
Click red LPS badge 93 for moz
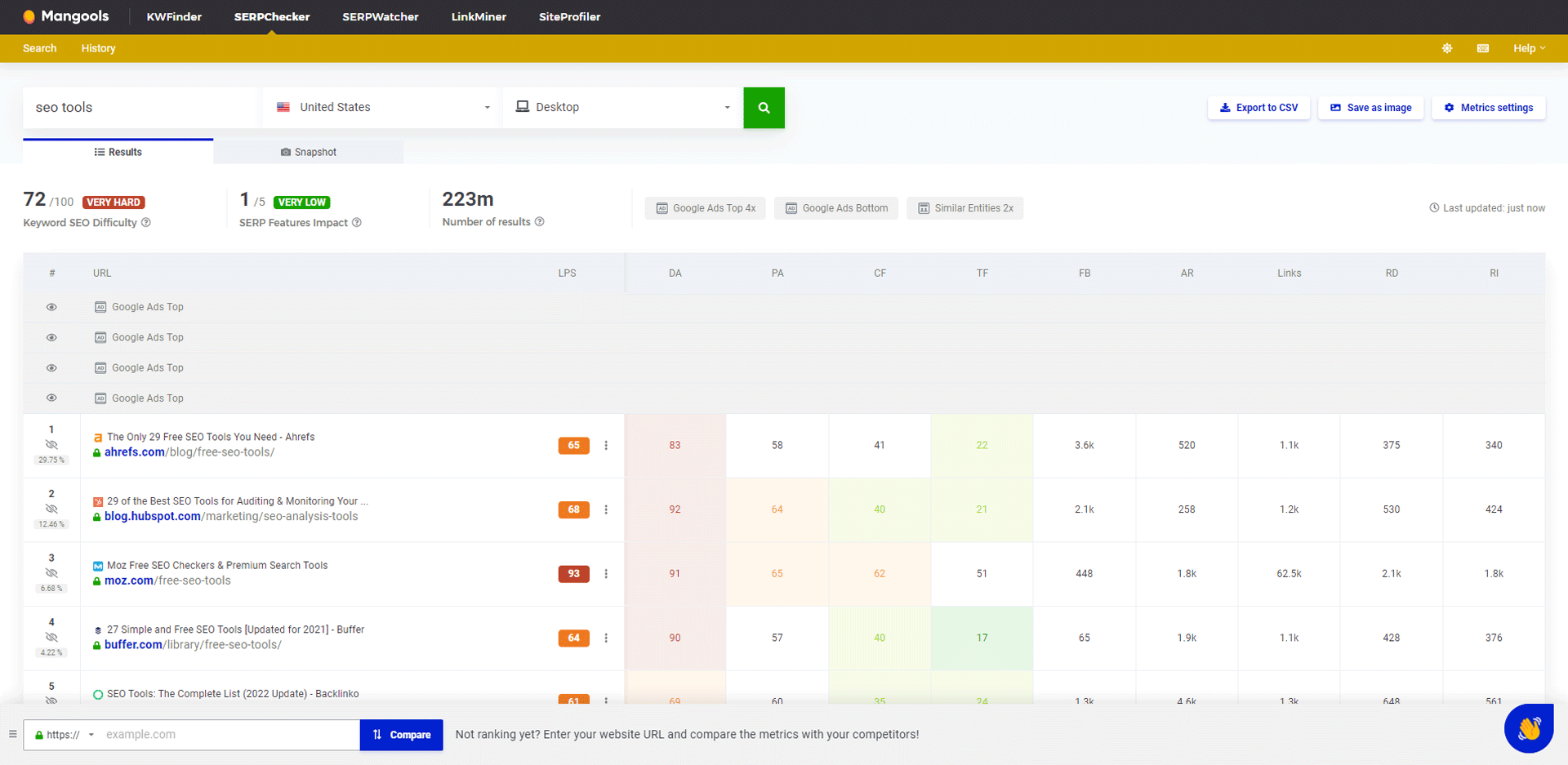[x=573, y=574]
